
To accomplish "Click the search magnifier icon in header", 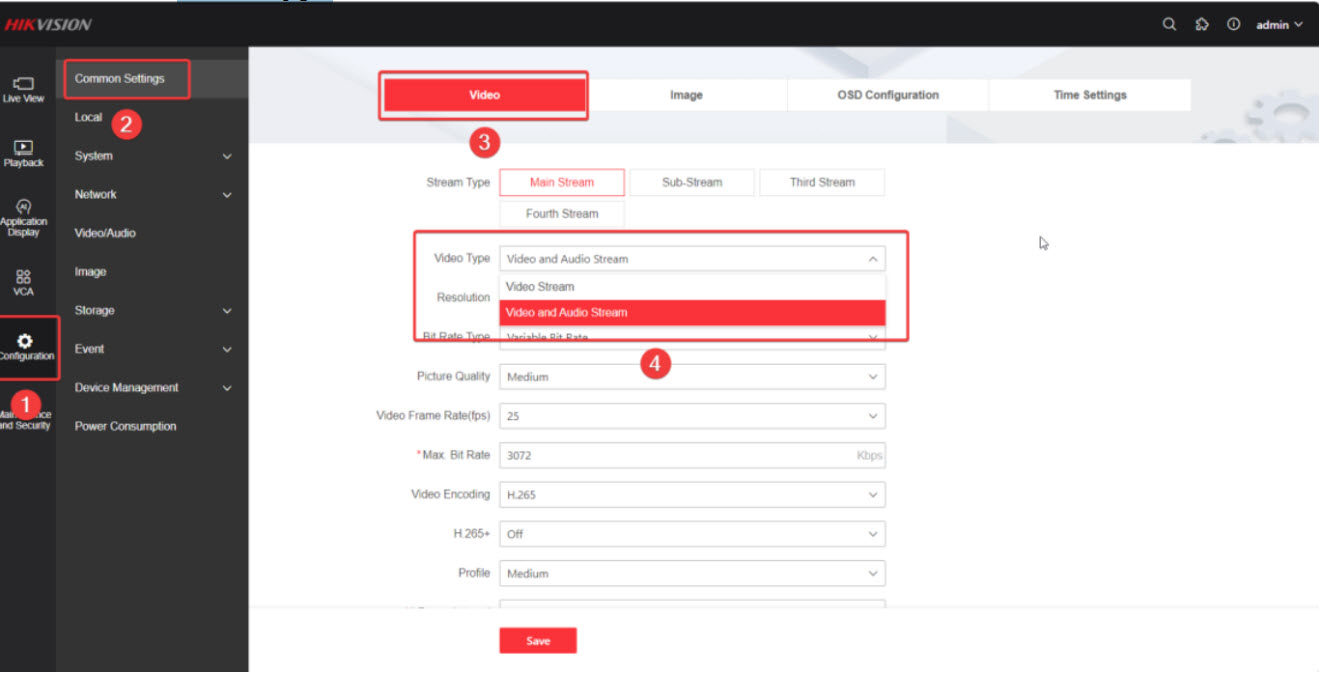I will [x=1169, y=25].
